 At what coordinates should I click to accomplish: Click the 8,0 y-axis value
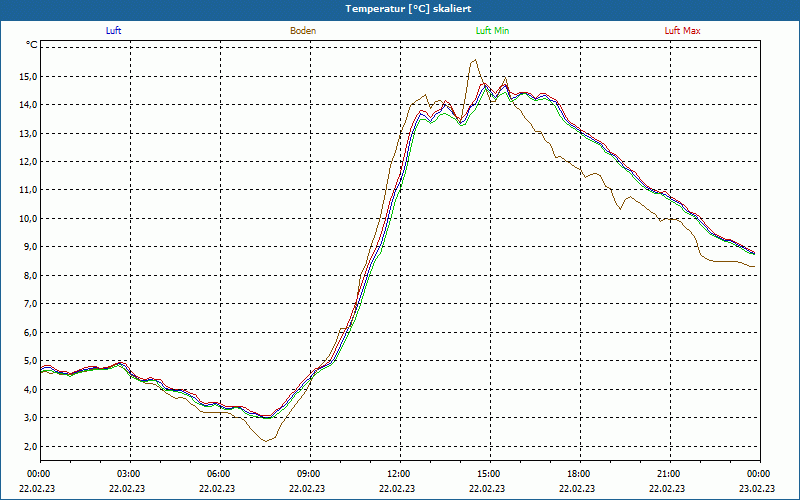31,276
